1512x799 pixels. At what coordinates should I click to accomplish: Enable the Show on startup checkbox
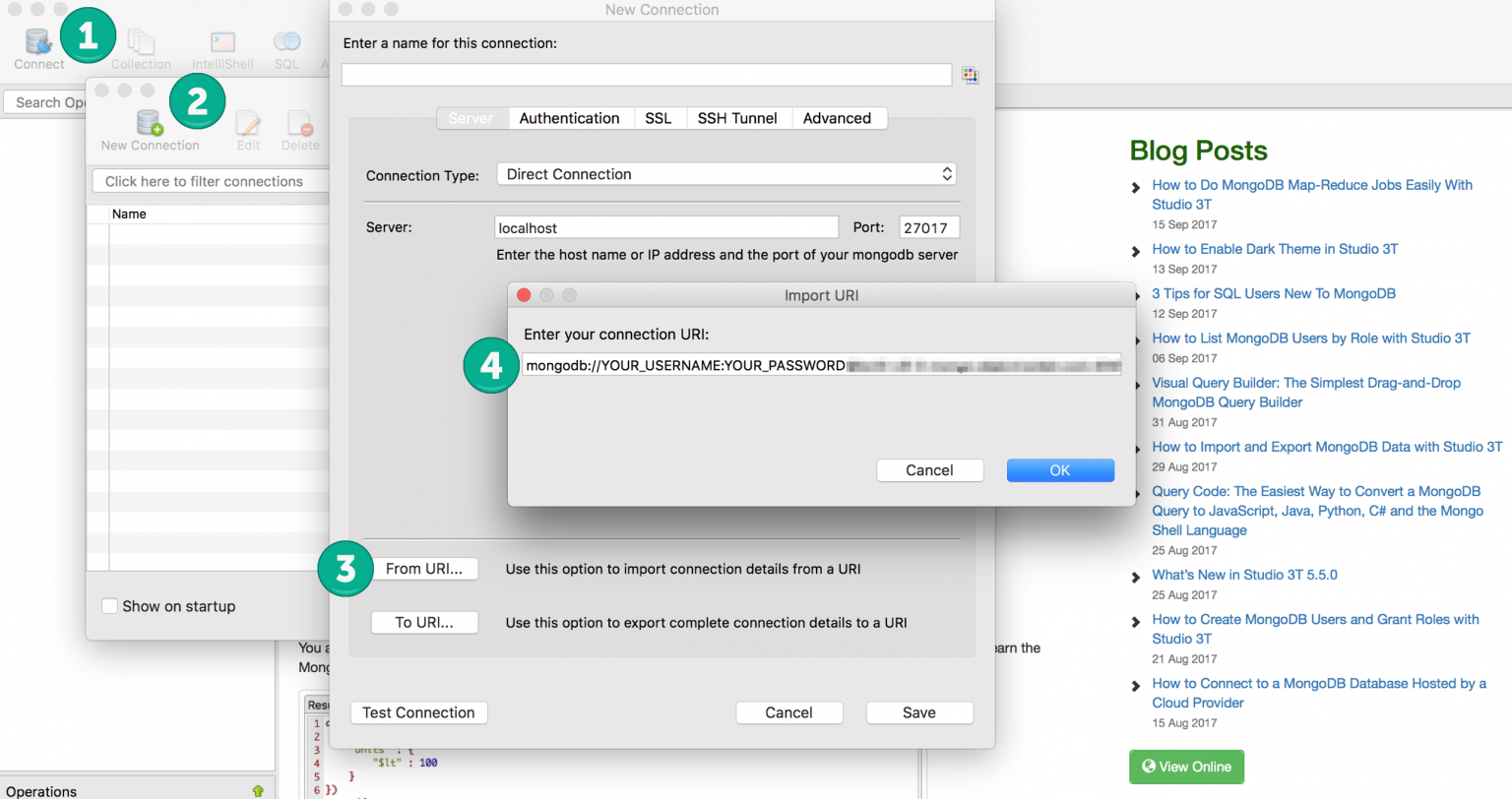click(x=110, y=606)
